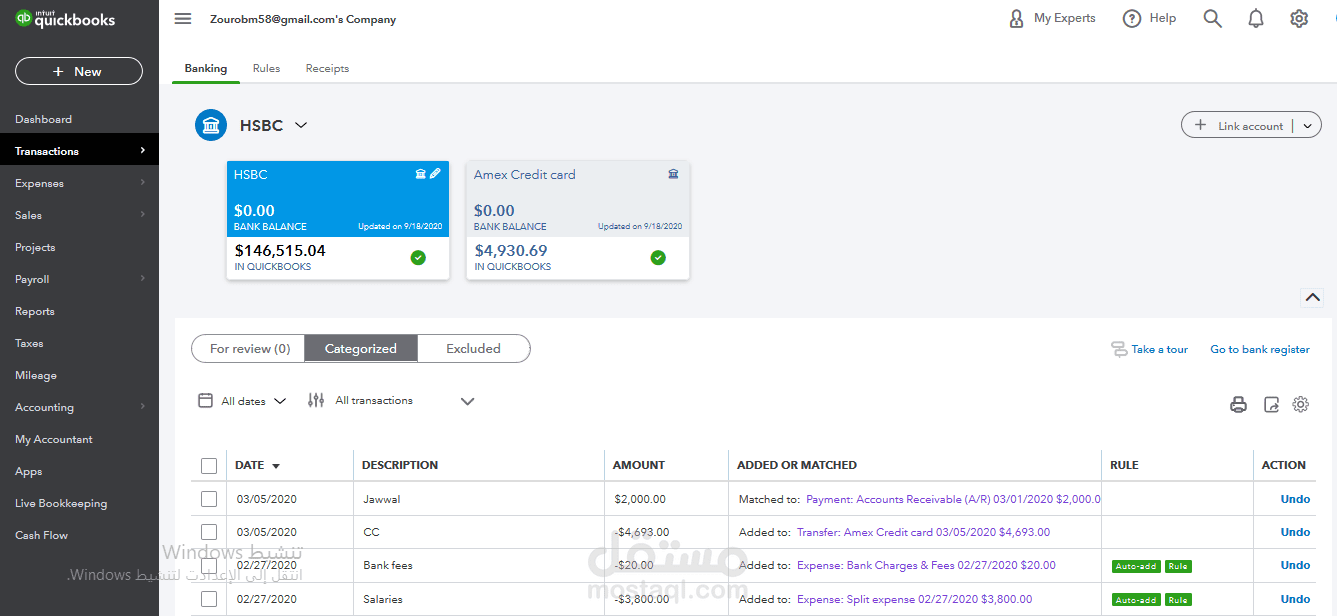The width and height of the screenshot is (1337, 616).
Task: Click the Help question mark icon
Action: coord(1132,19)
